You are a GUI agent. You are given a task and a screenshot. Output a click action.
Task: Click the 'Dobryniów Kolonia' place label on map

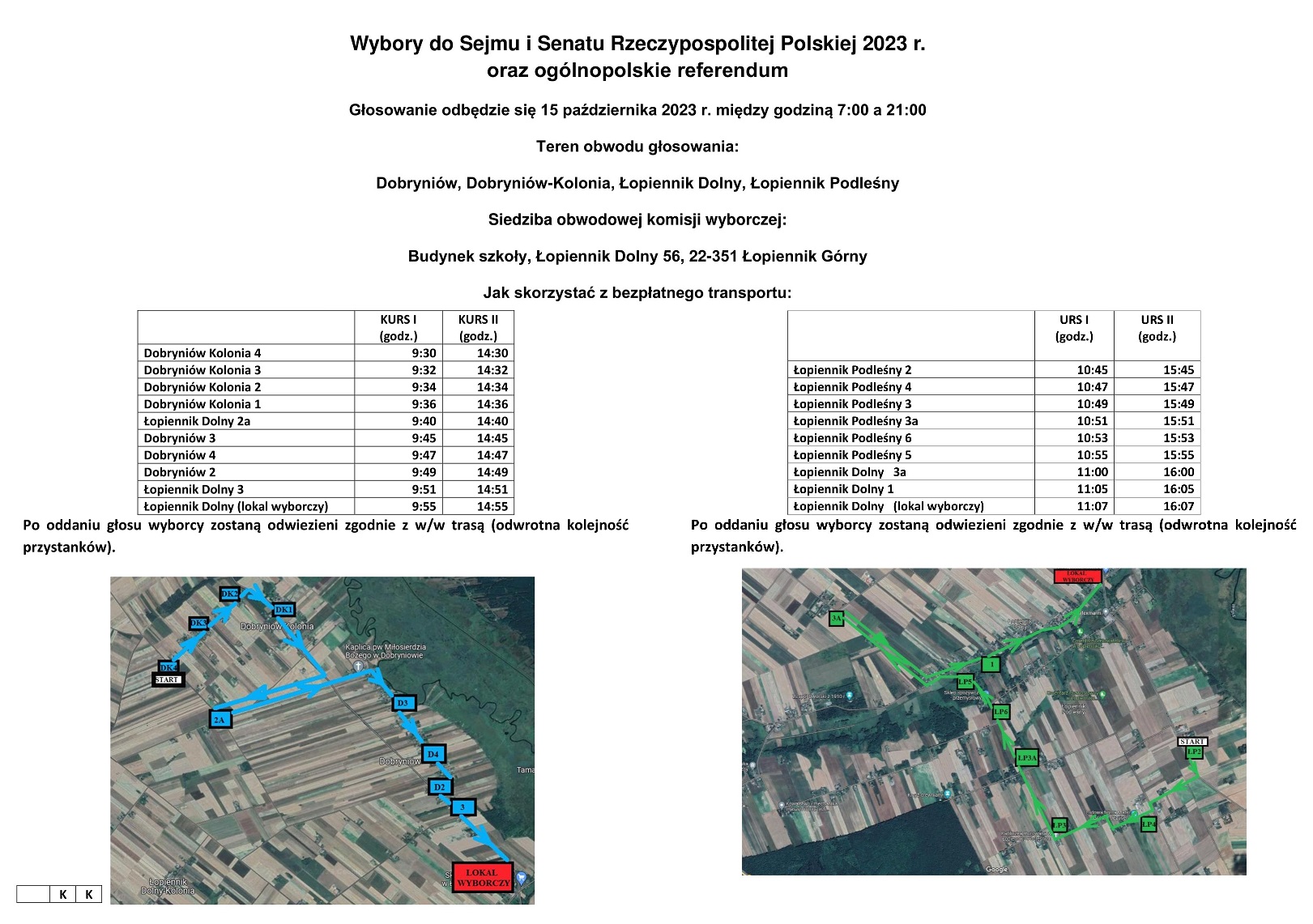click(x=277, y=626)
